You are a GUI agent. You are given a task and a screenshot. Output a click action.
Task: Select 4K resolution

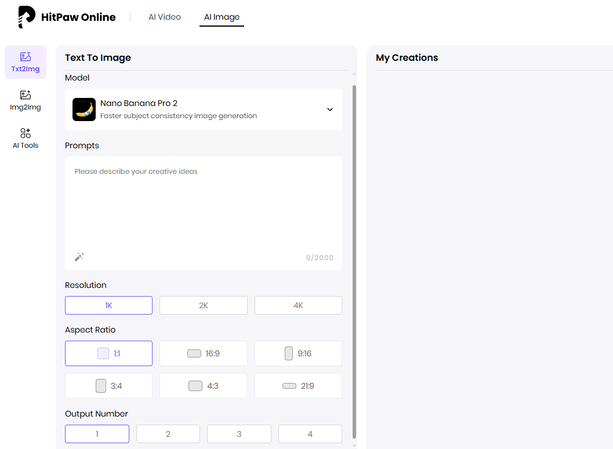pos(298,305)
